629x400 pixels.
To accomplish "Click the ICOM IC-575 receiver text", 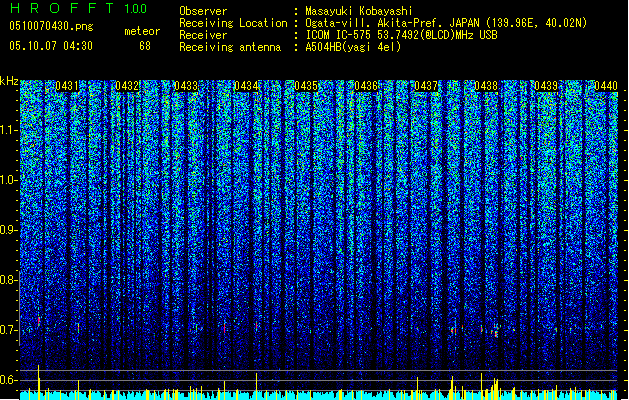I will [x=402, y=35].
